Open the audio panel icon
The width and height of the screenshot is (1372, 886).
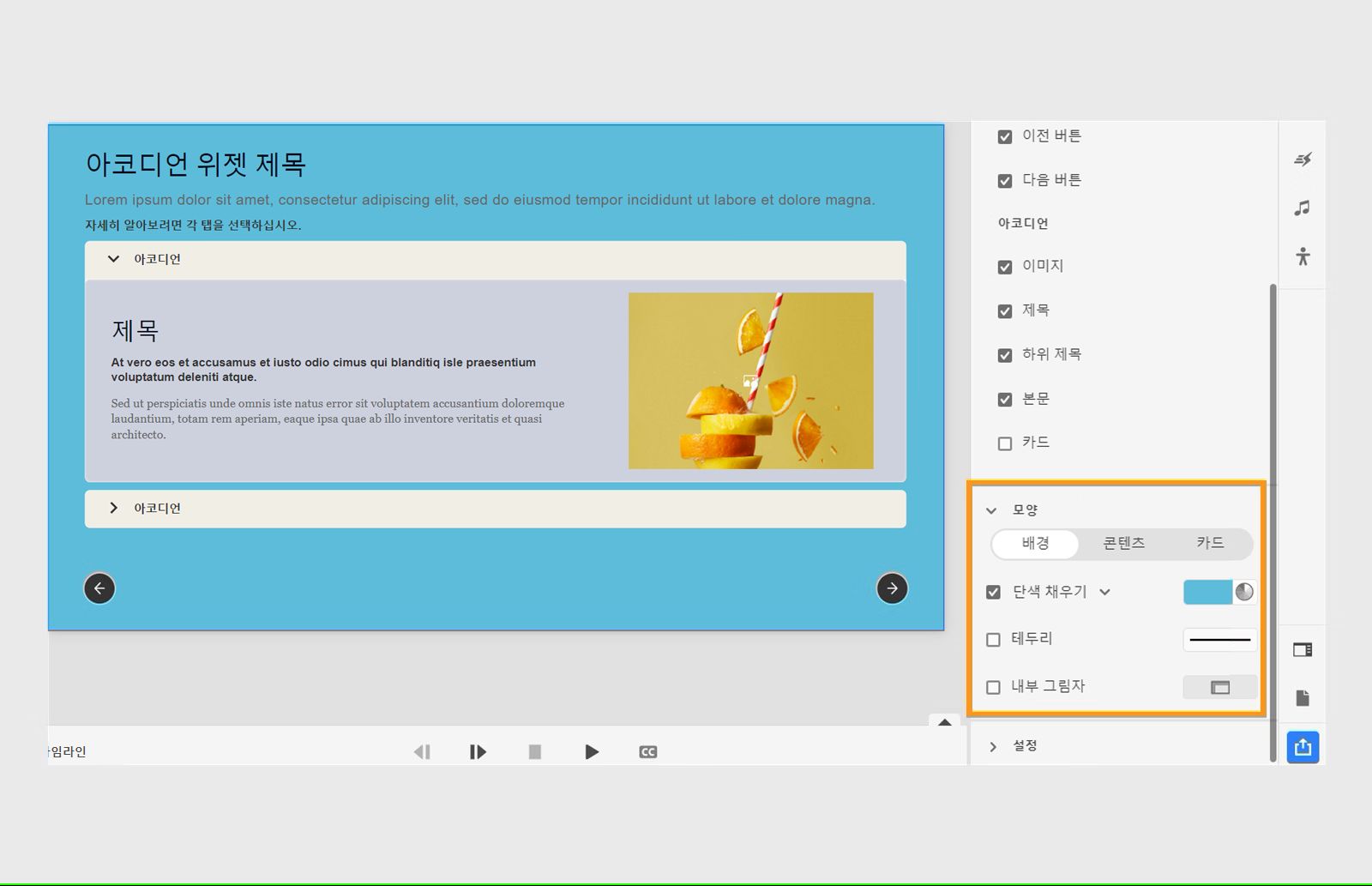(x=1303, y=207)
